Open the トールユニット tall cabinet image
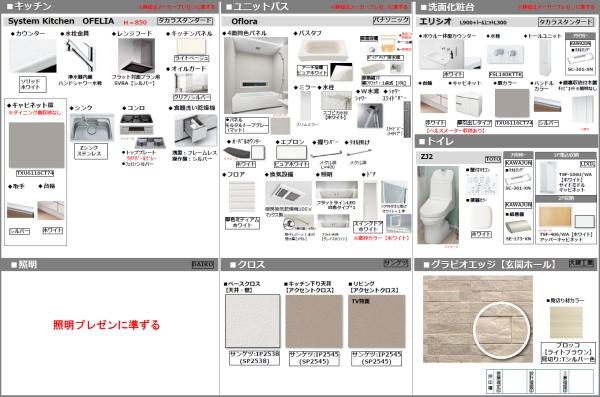This screenshot has height=397, width=600. (544, 57)
